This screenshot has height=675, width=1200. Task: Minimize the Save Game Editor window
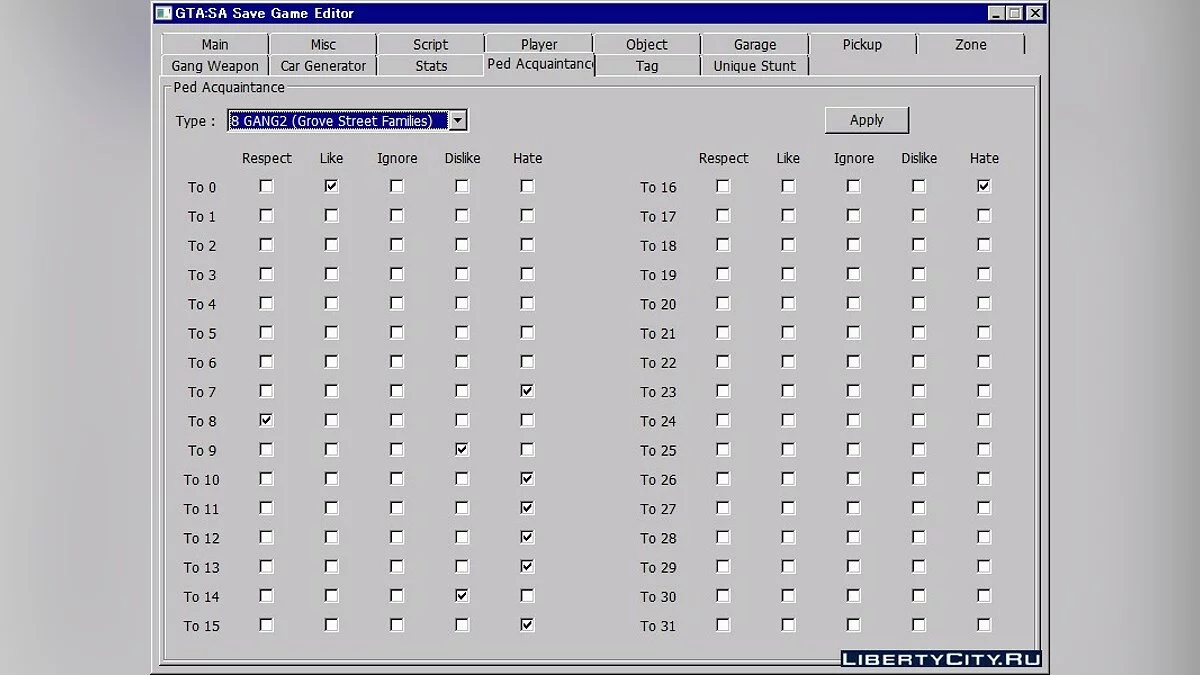[x=995, y=13]
